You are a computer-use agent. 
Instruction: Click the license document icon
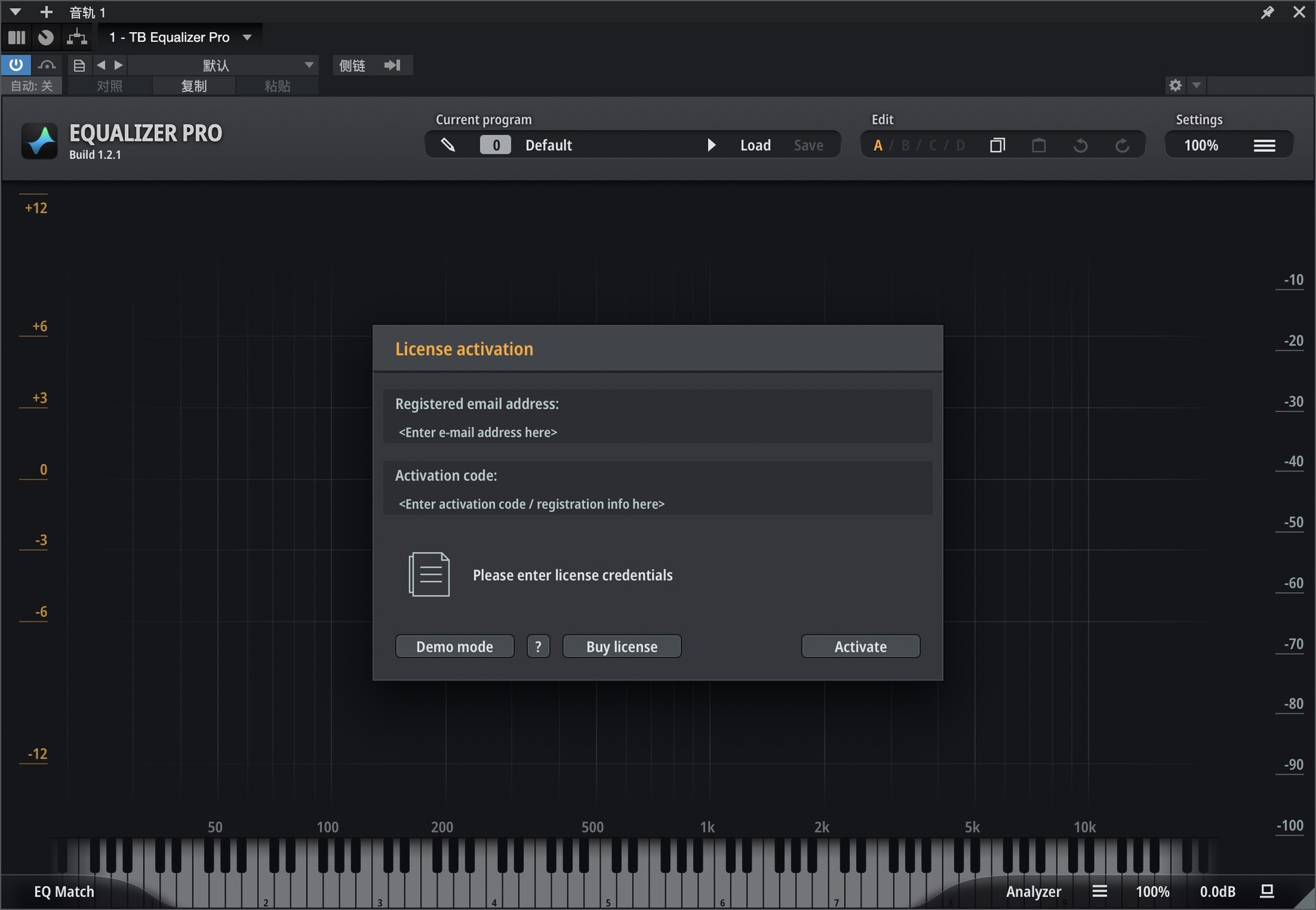pos(429,574)
